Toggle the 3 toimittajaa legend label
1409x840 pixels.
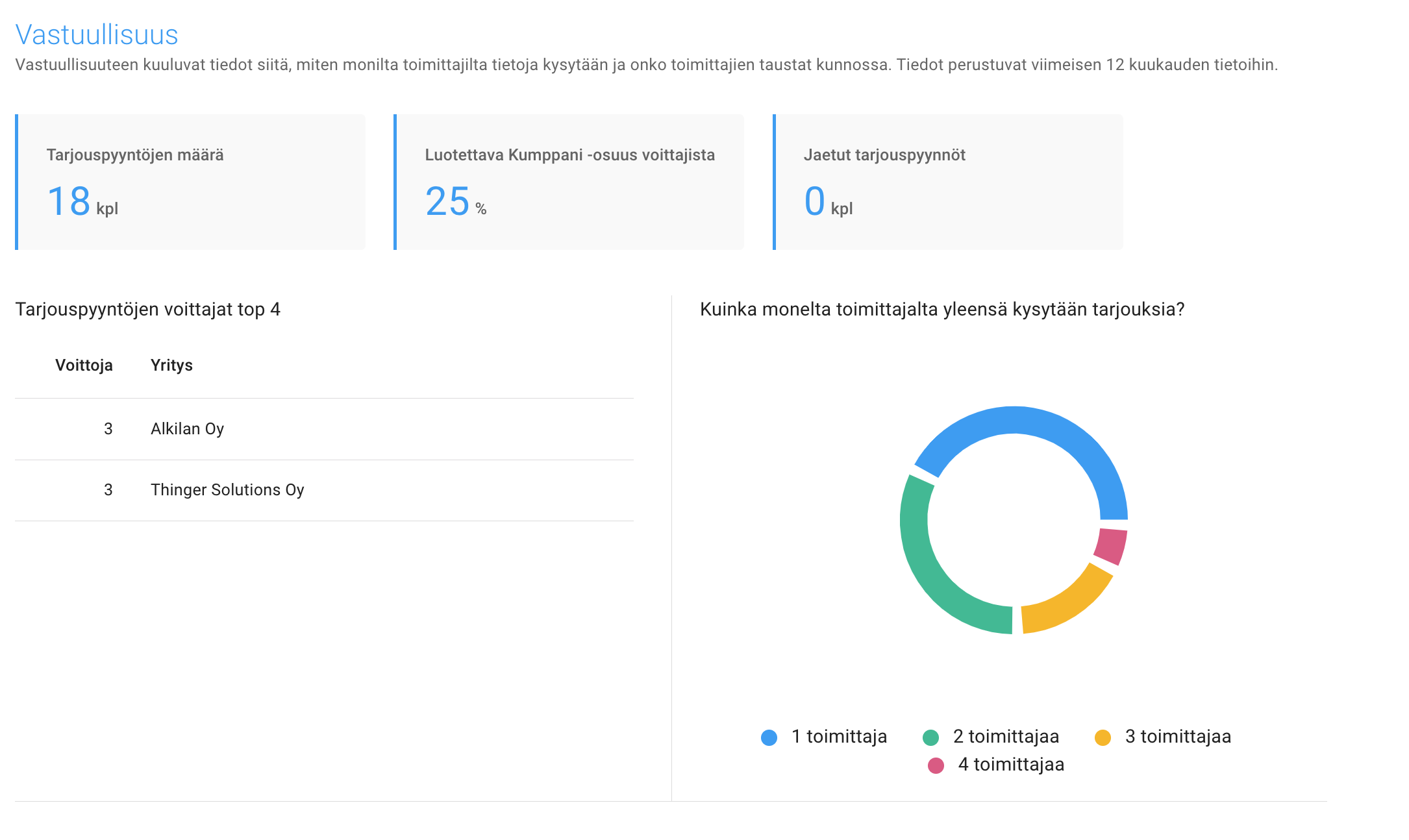pyautogui.click(x=1178, y=737)
